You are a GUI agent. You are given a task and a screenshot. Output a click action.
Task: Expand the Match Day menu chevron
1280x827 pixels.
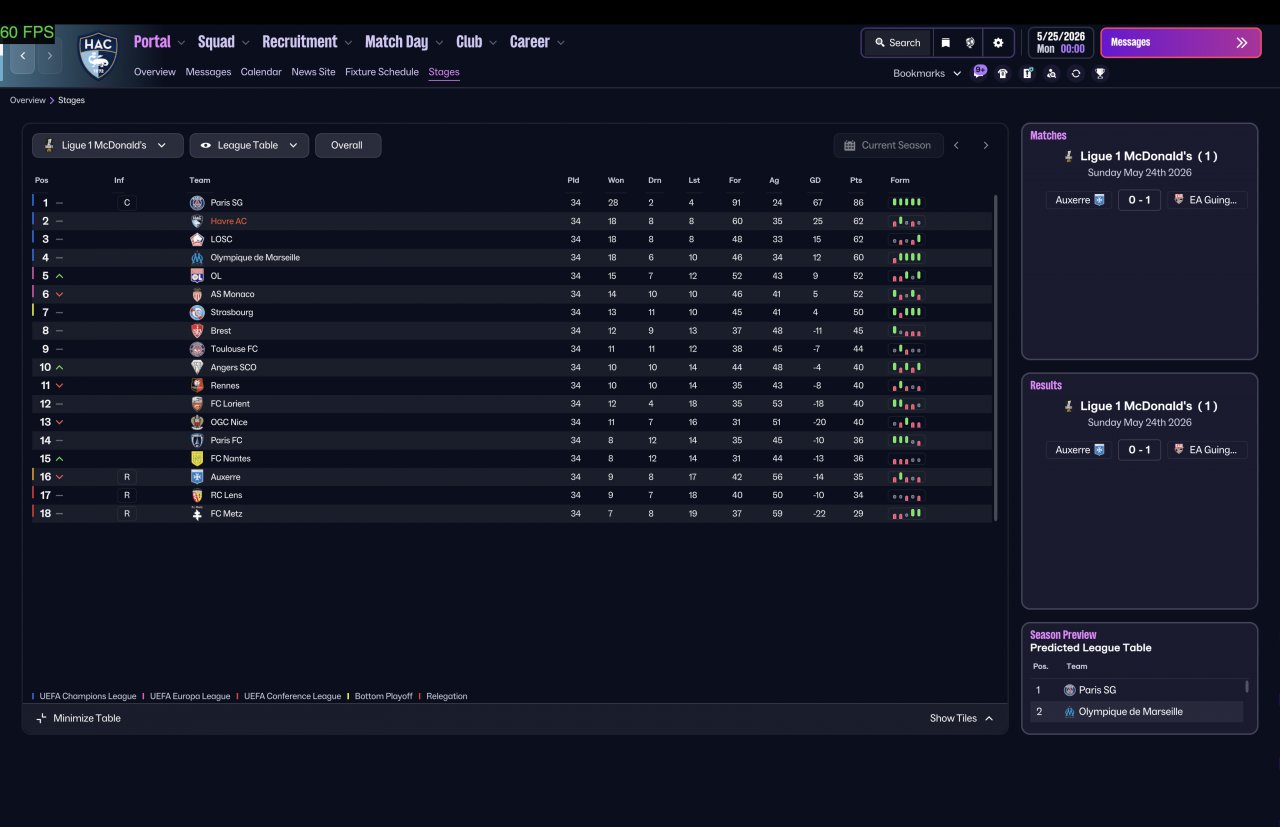point(439,43)
